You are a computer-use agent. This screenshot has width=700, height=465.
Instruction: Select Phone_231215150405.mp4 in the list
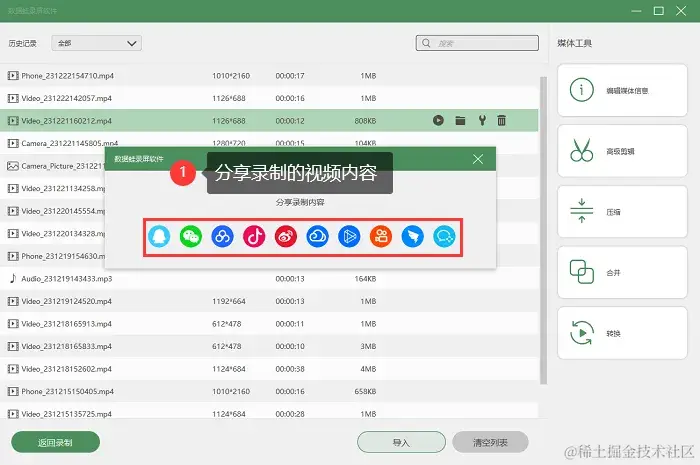[269, 391]
